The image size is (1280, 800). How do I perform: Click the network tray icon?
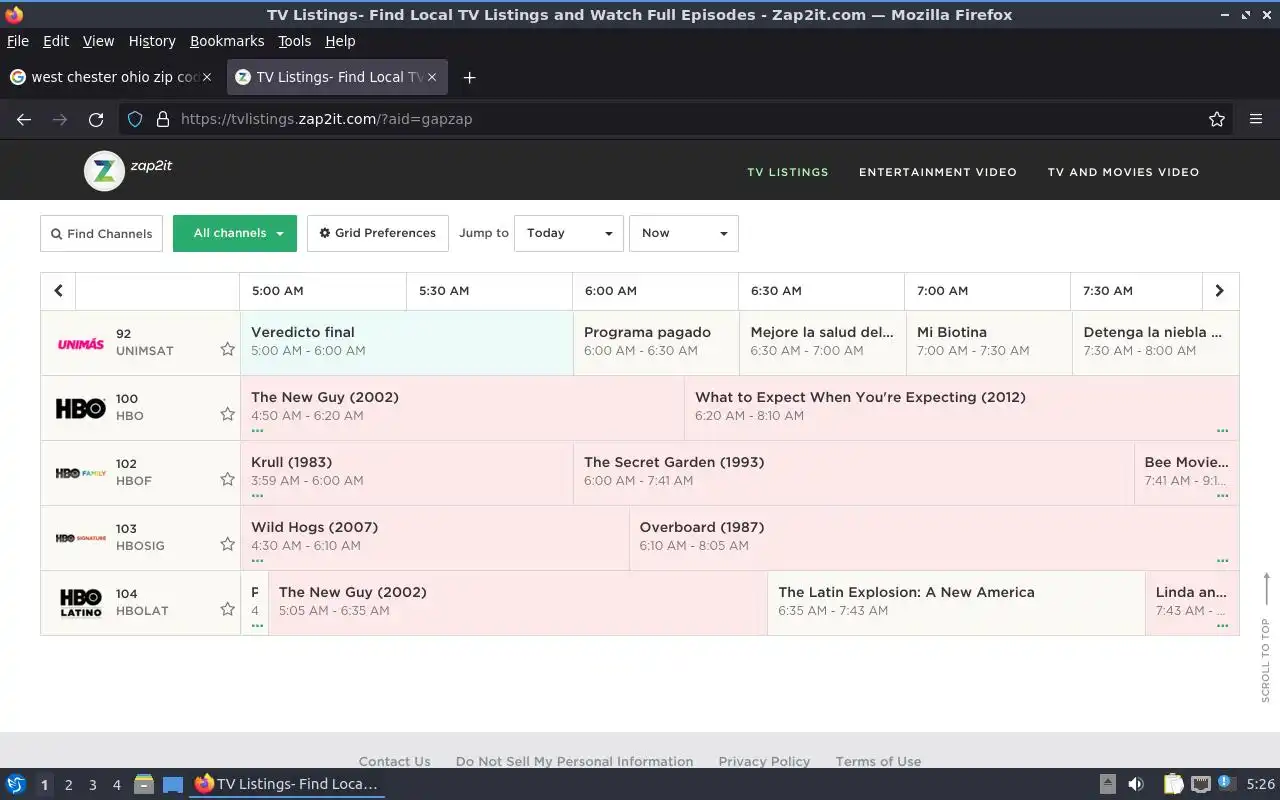(x=1201, y=784)
